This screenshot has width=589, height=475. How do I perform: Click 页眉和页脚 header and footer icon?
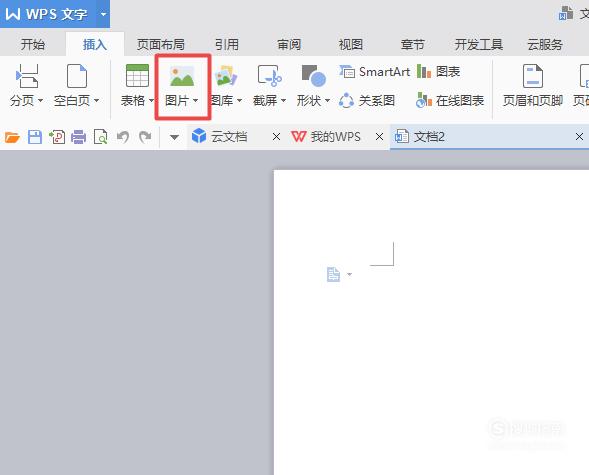pyautogui.click(x=533, y=76)
